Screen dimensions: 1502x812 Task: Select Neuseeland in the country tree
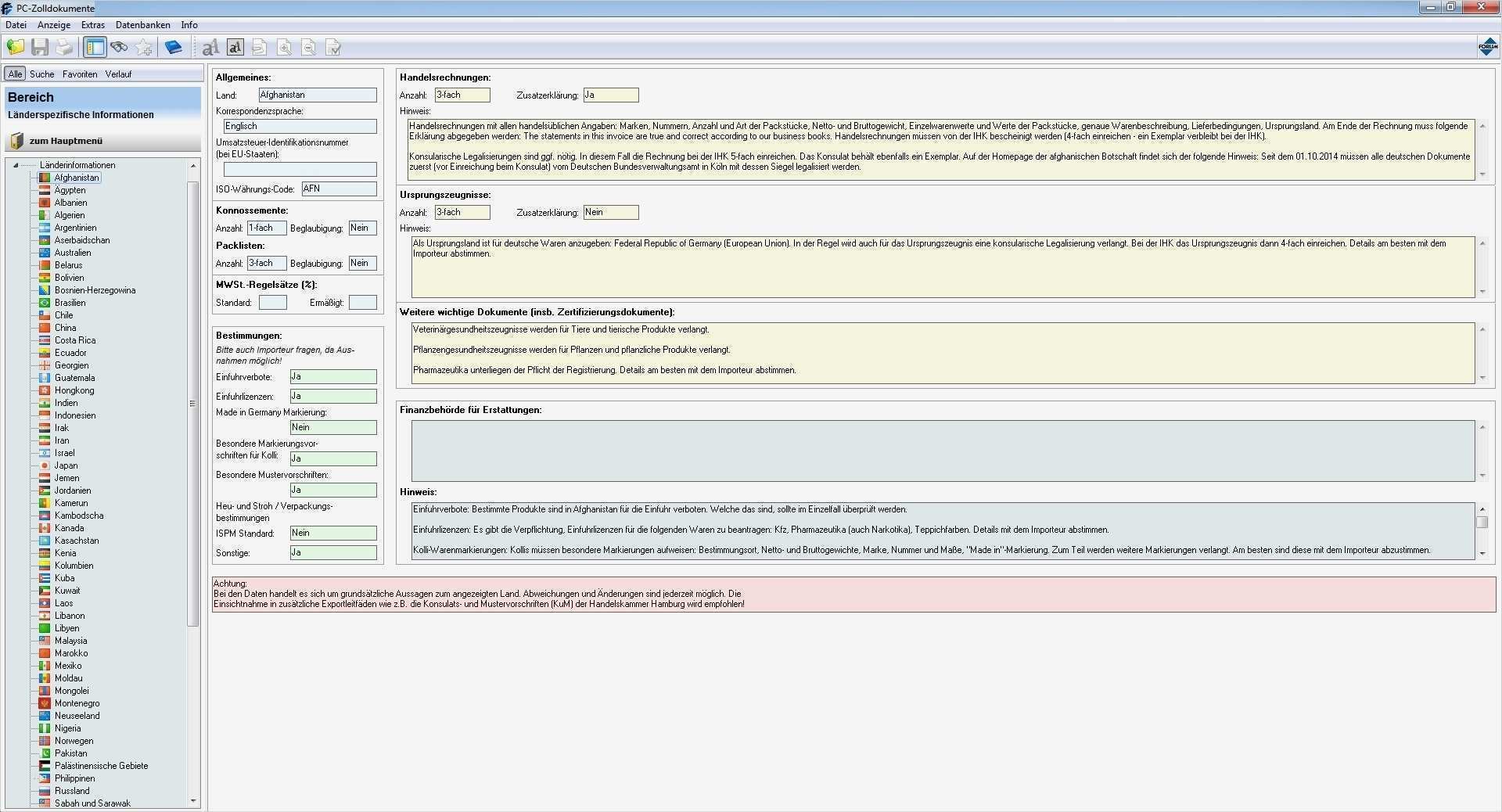(x=77, y=716)
